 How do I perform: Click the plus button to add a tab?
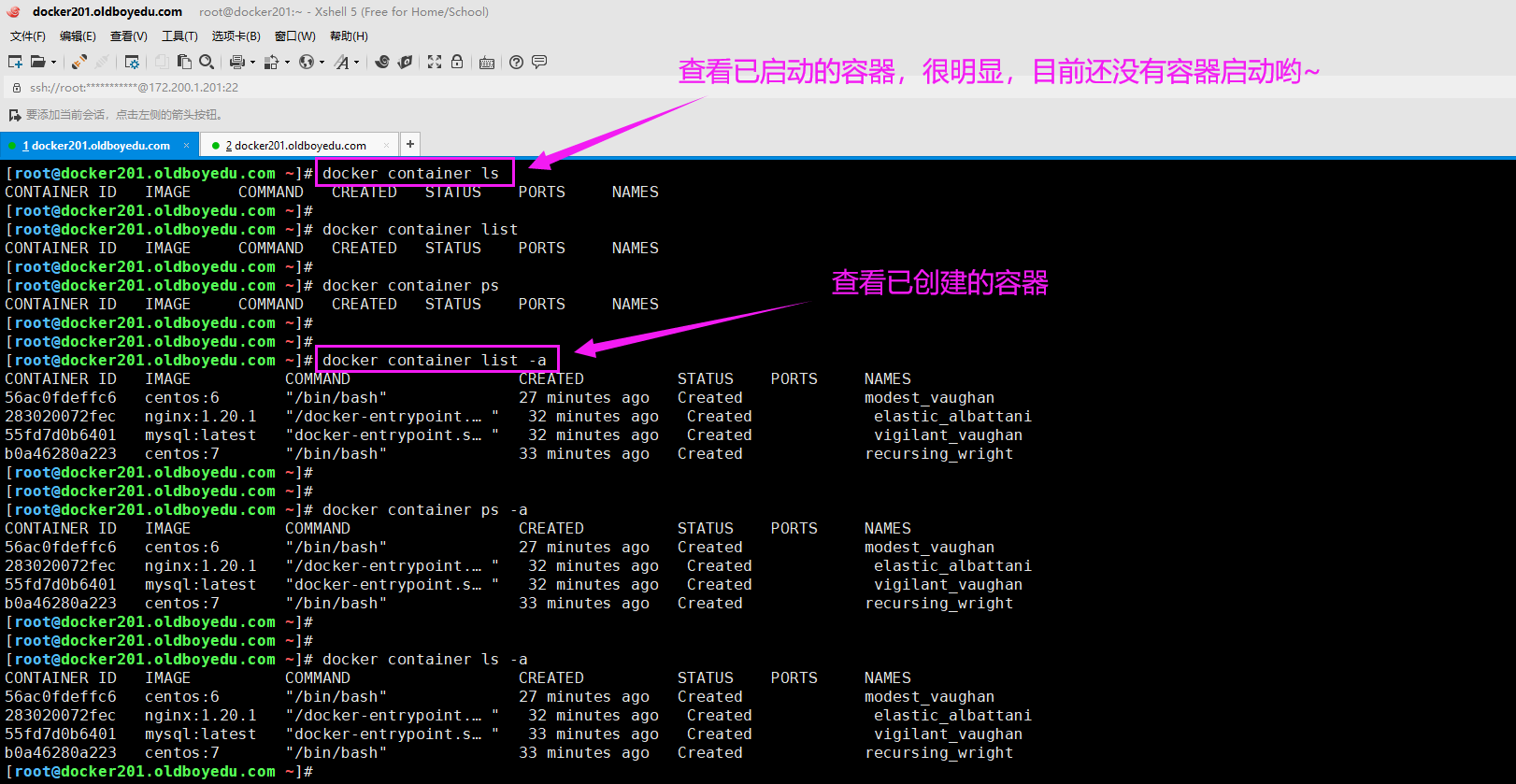409,144
